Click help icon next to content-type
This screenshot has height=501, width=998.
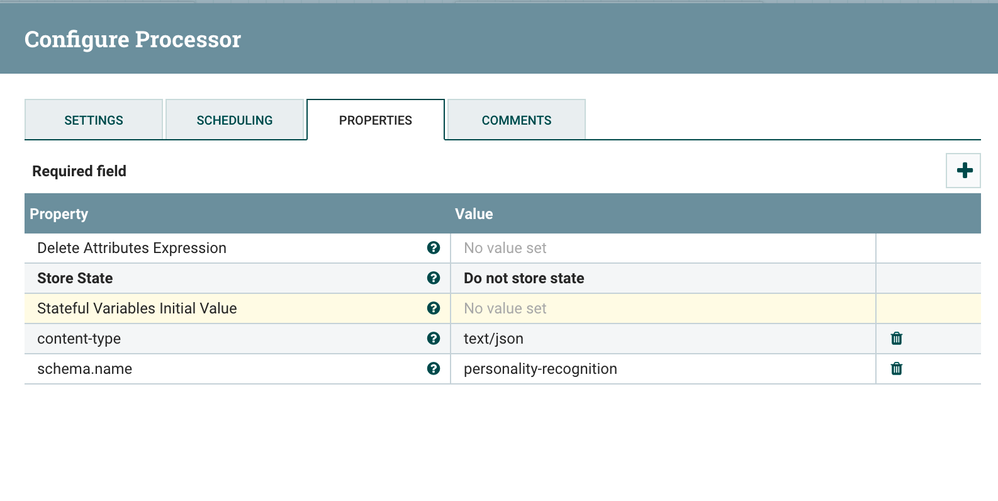[x=433, y=338]
